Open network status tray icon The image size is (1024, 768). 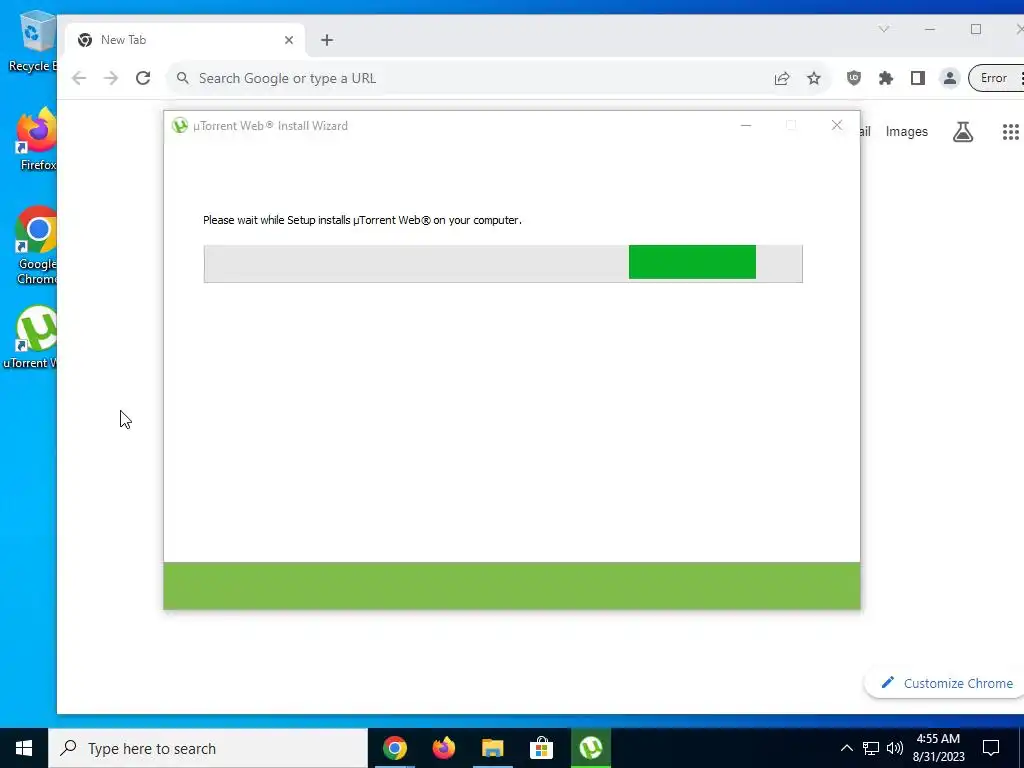tap(871, 748)
